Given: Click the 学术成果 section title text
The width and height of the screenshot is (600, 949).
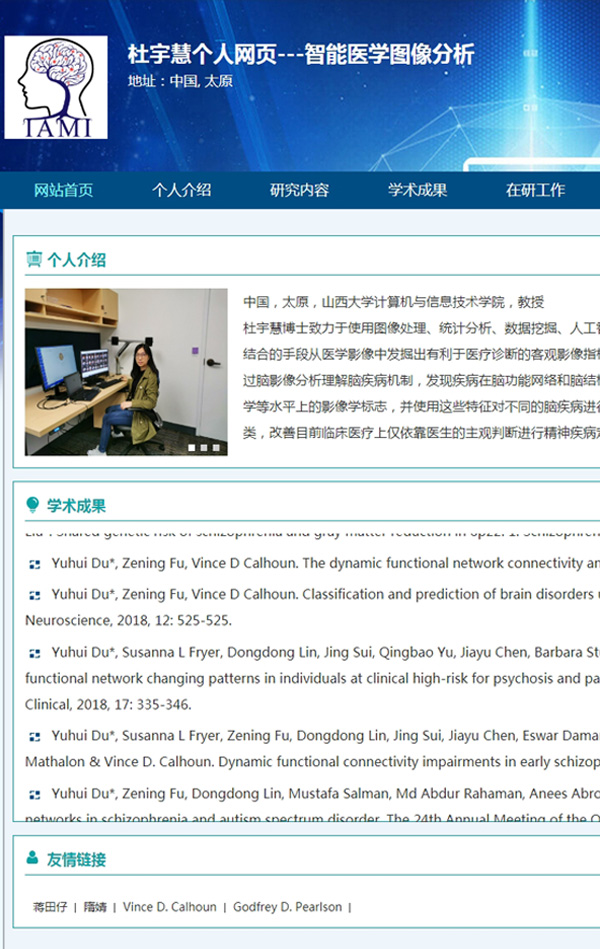Looking at the screenshot, I should [x=76, y=505].
